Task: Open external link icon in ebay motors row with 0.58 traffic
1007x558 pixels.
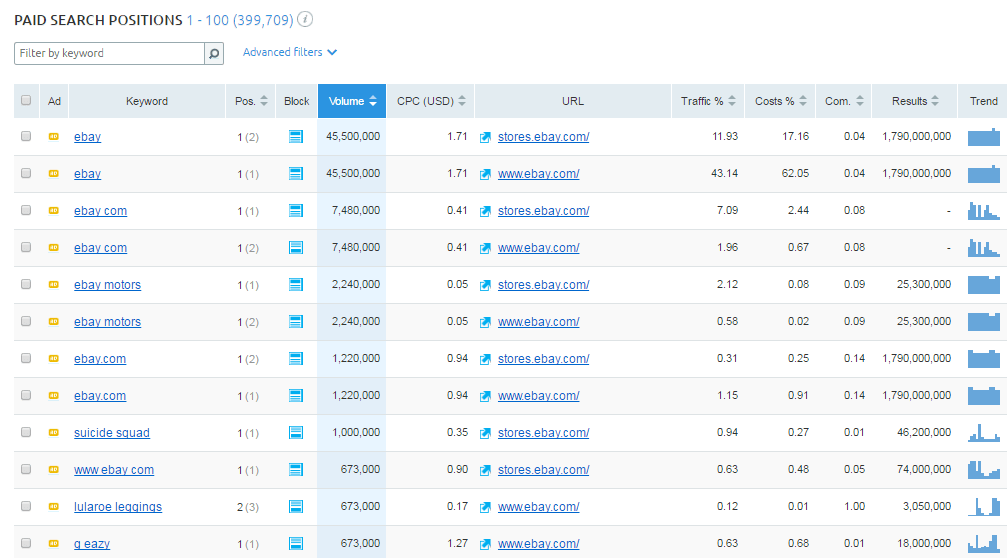Action: 486,322
